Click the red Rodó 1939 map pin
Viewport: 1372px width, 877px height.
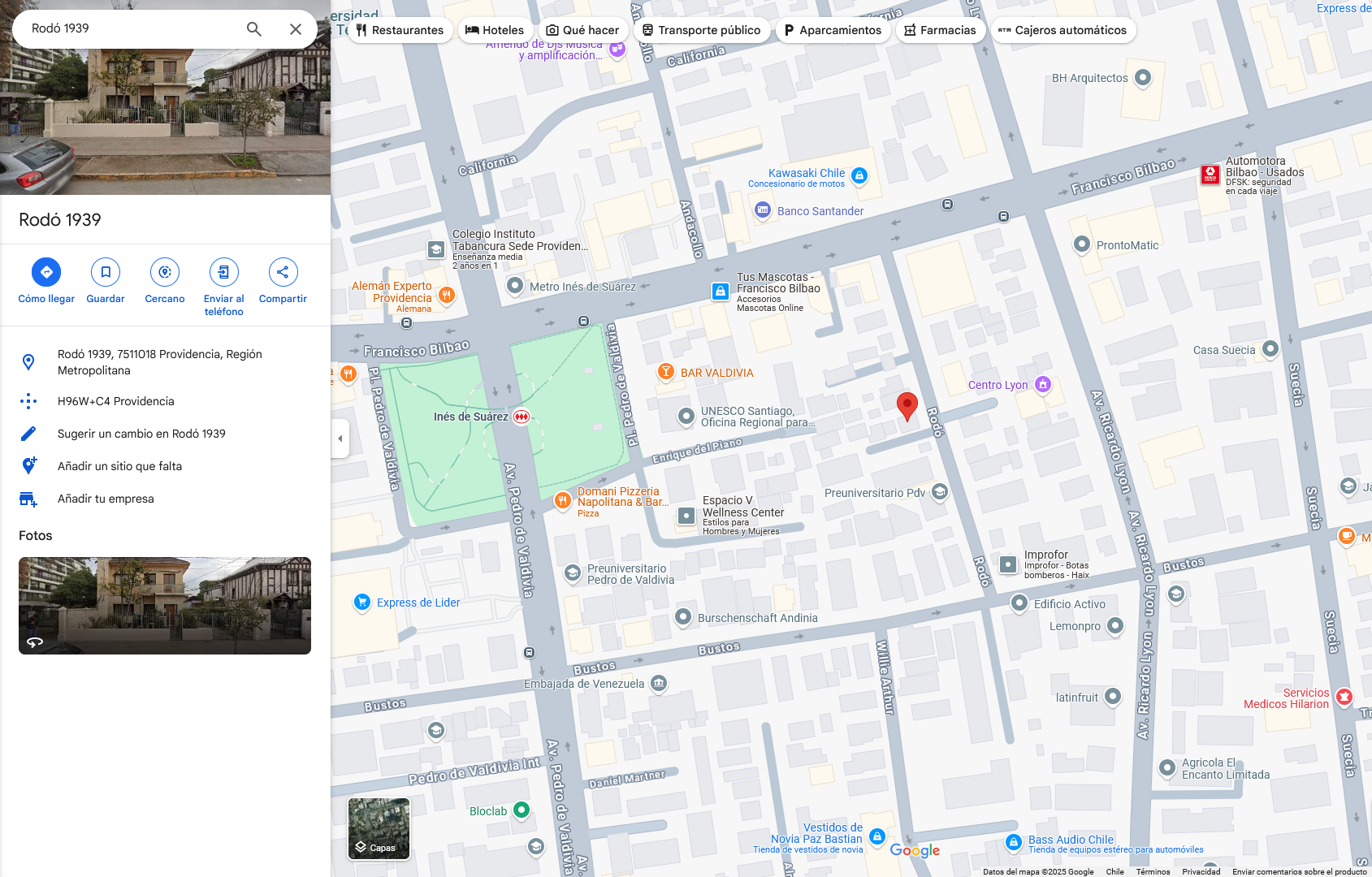pos(907,405)
